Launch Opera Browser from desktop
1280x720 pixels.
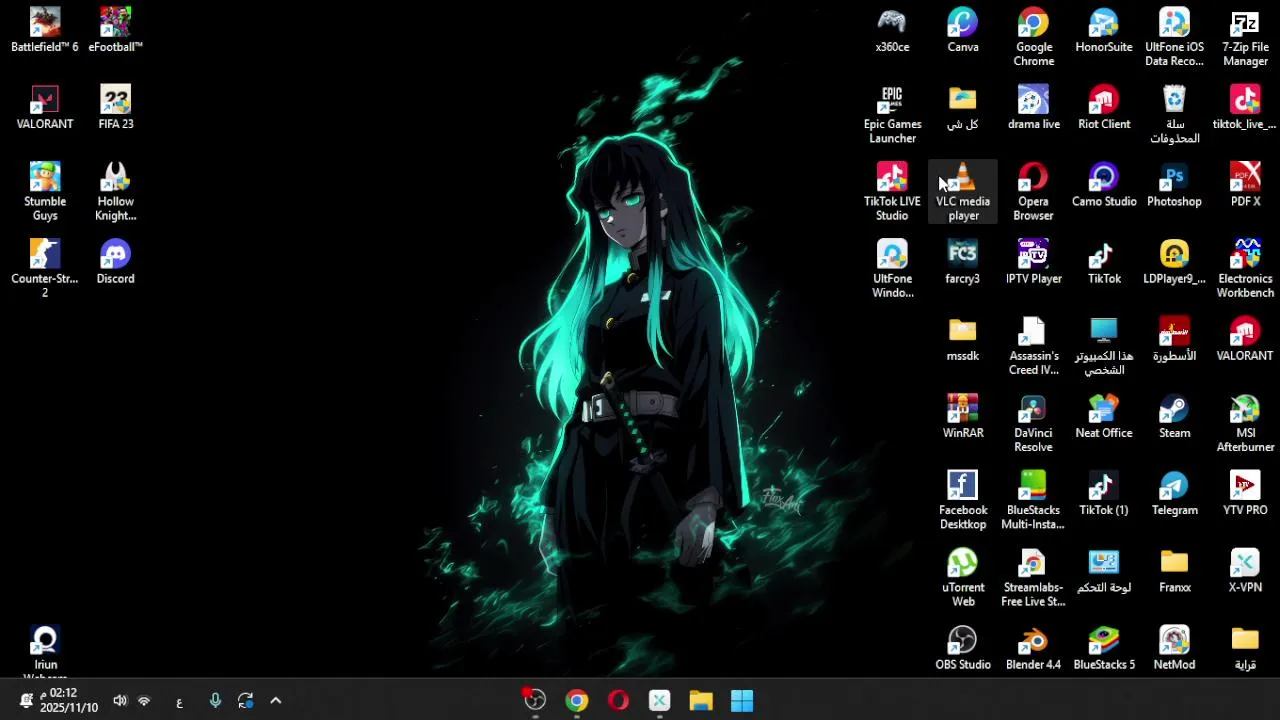pyautogui.click(x=1034, y=191)
